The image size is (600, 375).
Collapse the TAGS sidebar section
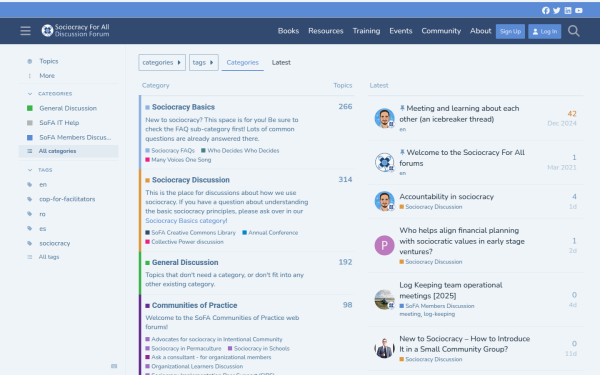[30, 170]
